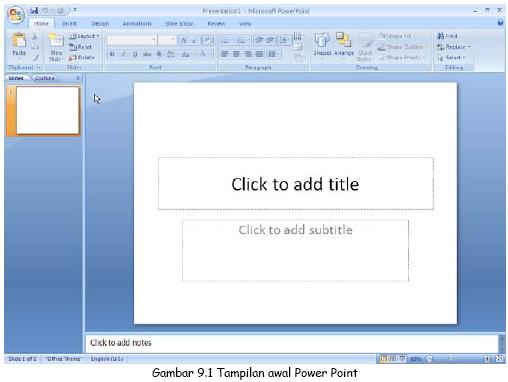Toggle Bold formatting
Image resolution: width=508 pixels, height=382 pixels.
click(112, 54)
